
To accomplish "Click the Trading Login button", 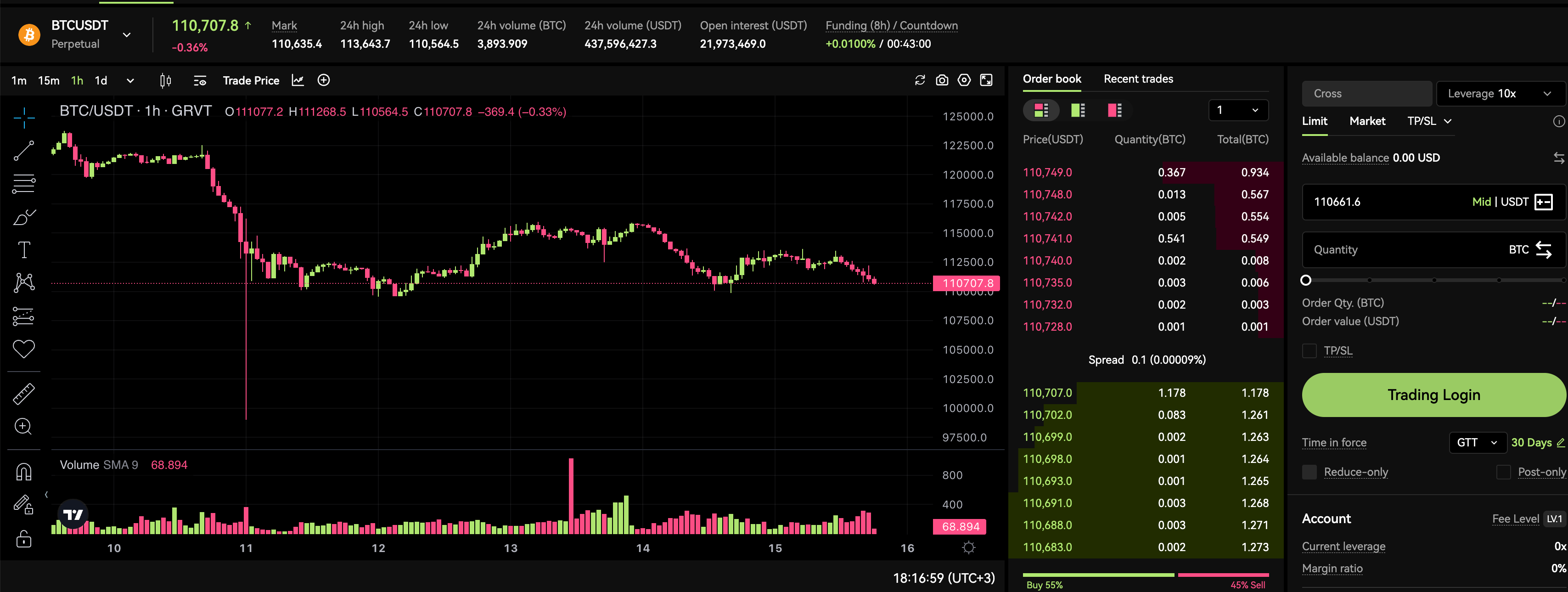I will (x=1433, y=395).
